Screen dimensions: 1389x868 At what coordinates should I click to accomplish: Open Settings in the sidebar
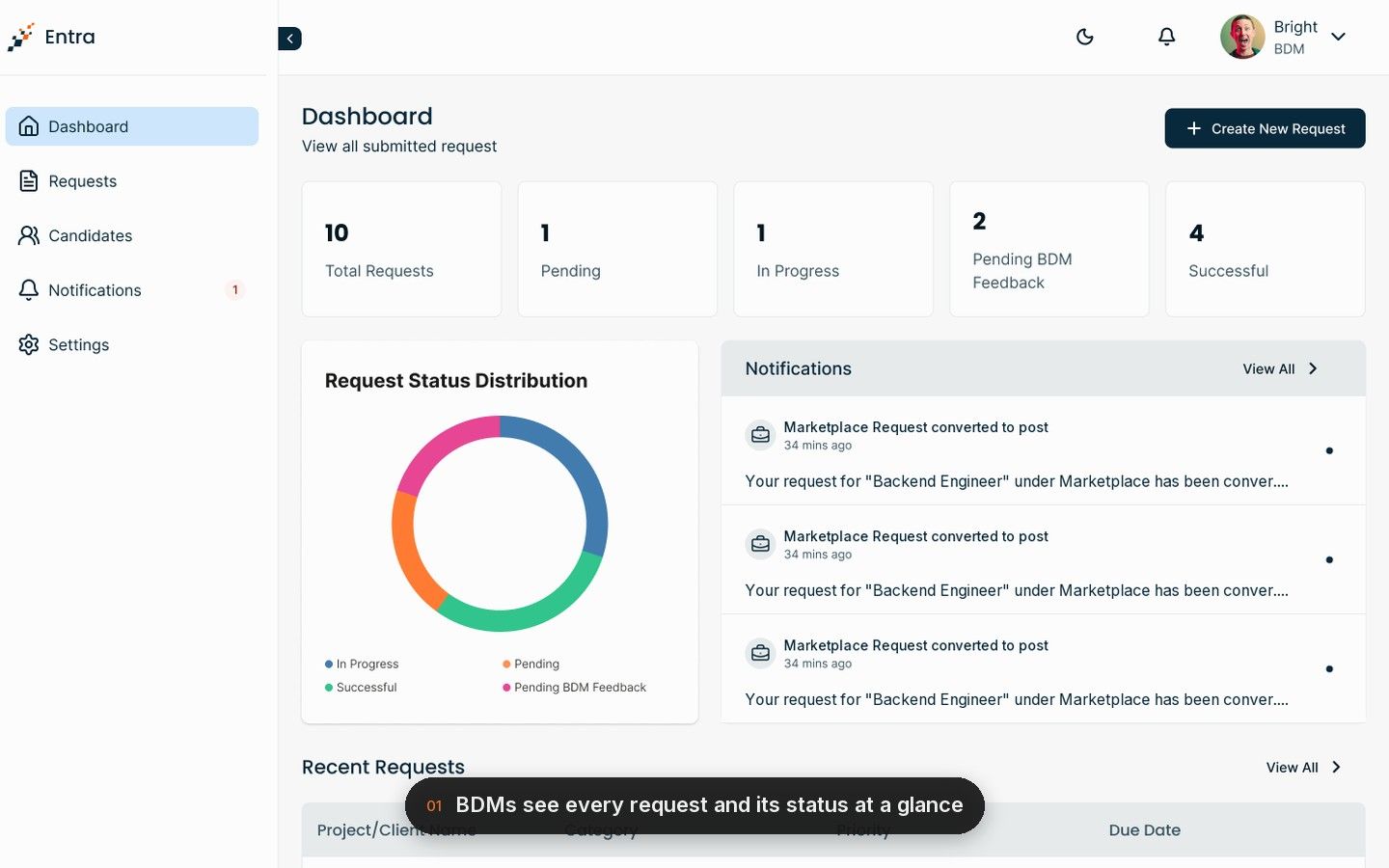(x=132, y=344)
